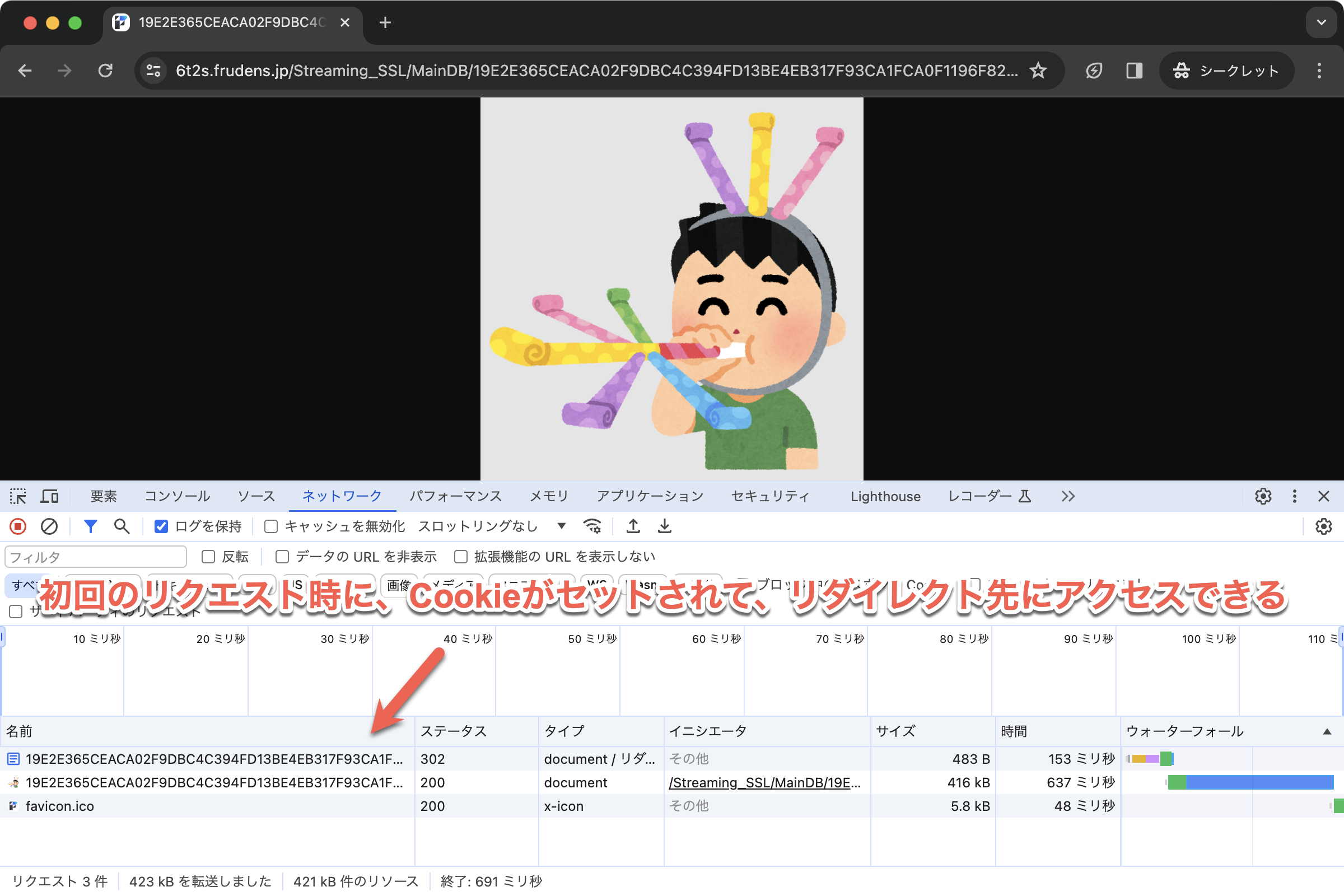Click the extension icon beside the bookmark star

1094,71
